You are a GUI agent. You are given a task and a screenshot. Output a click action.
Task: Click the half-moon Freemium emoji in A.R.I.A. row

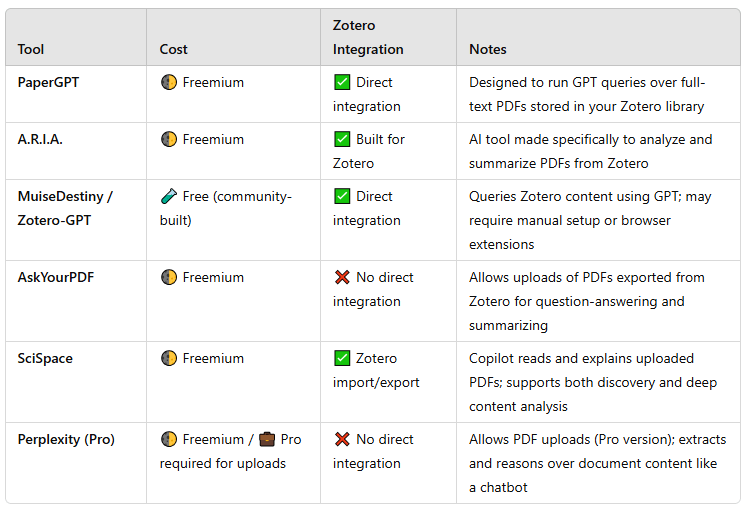pos(169,139)
